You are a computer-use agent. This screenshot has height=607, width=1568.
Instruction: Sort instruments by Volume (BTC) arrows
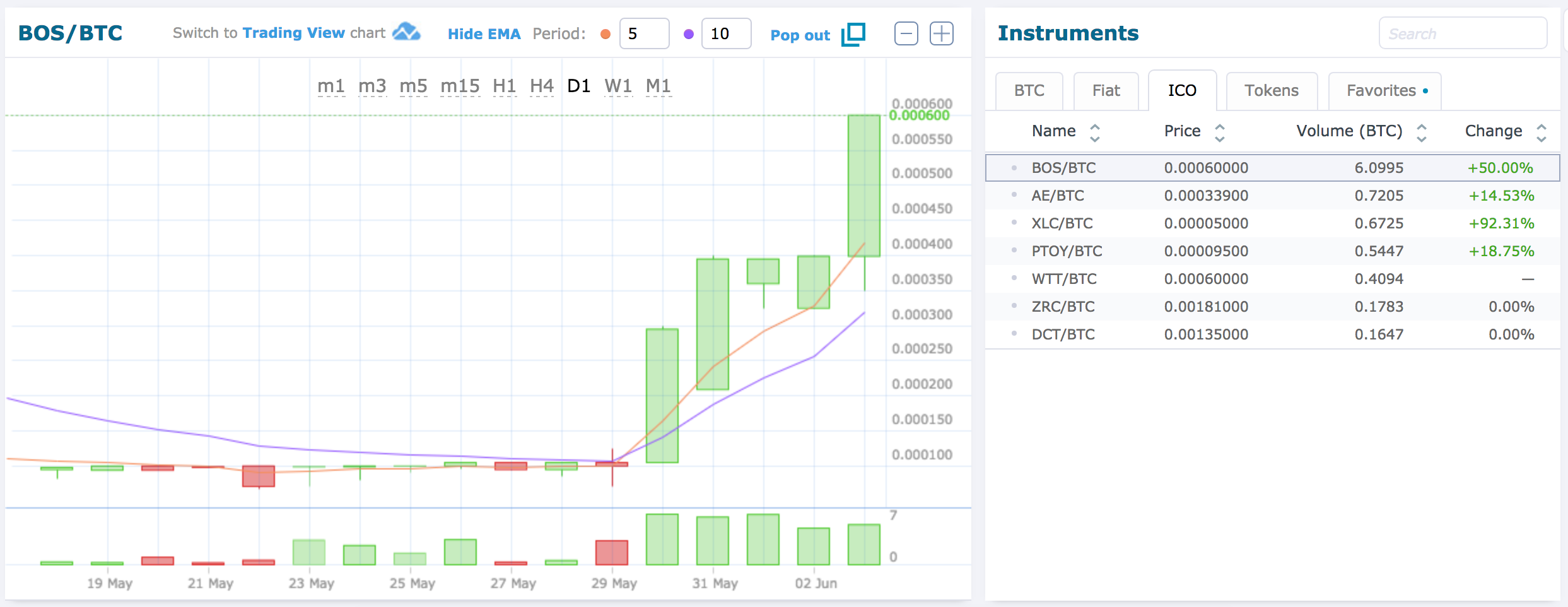1422,133
